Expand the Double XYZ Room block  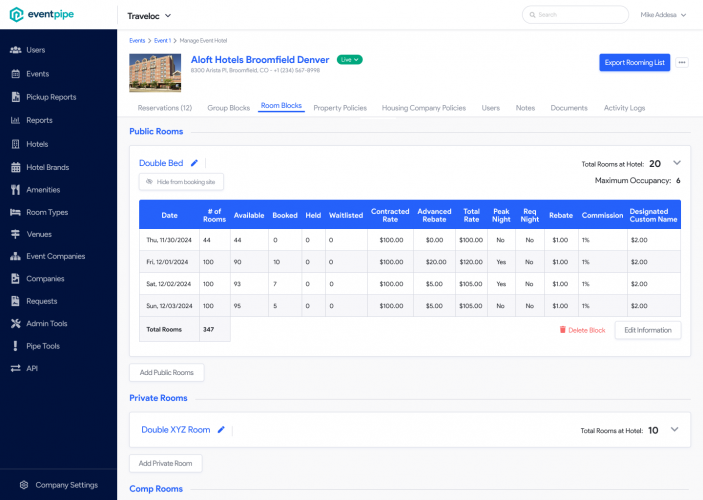(x=674, y=429)
